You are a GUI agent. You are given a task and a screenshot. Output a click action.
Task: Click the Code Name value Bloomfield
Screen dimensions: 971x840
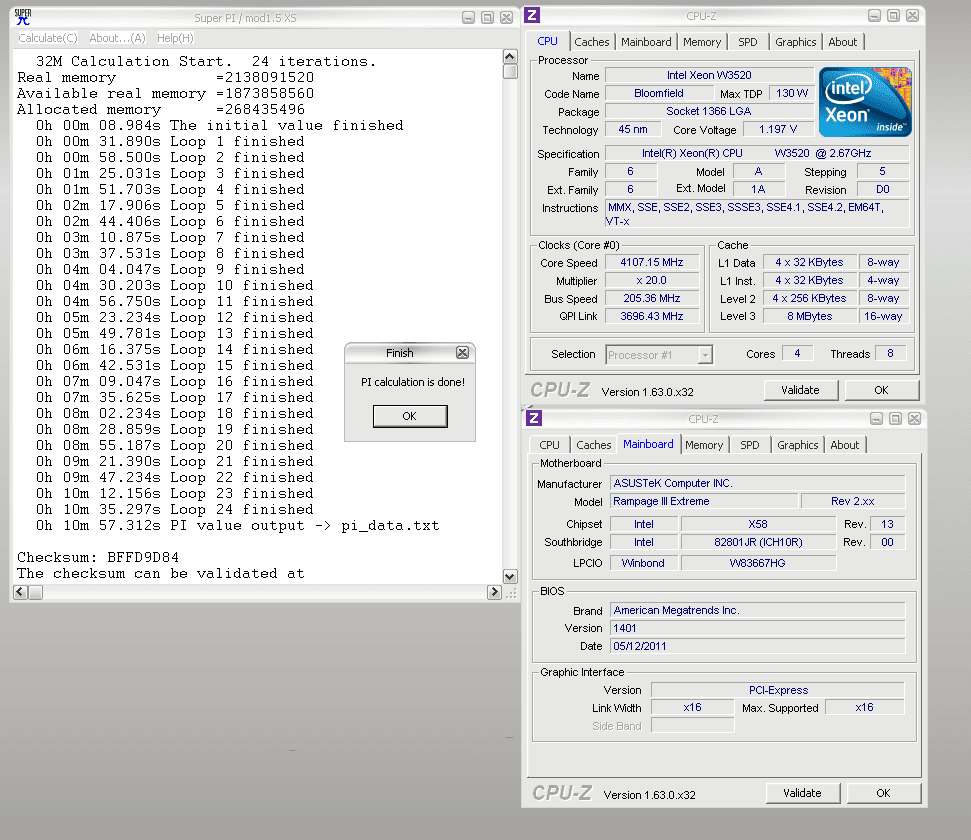click(x=659, y=94)
